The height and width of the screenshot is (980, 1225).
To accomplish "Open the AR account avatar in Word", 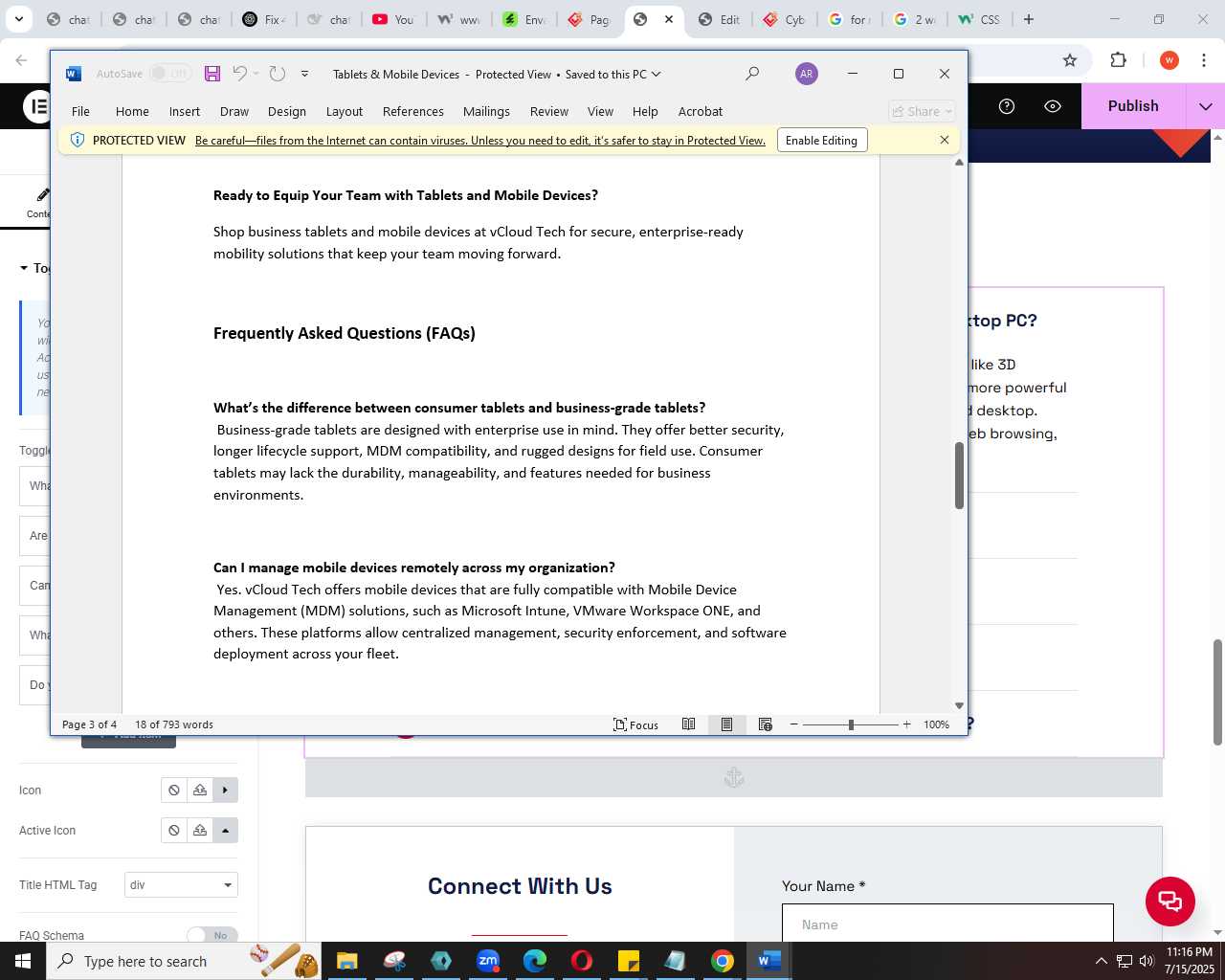I will coord(807,74).
